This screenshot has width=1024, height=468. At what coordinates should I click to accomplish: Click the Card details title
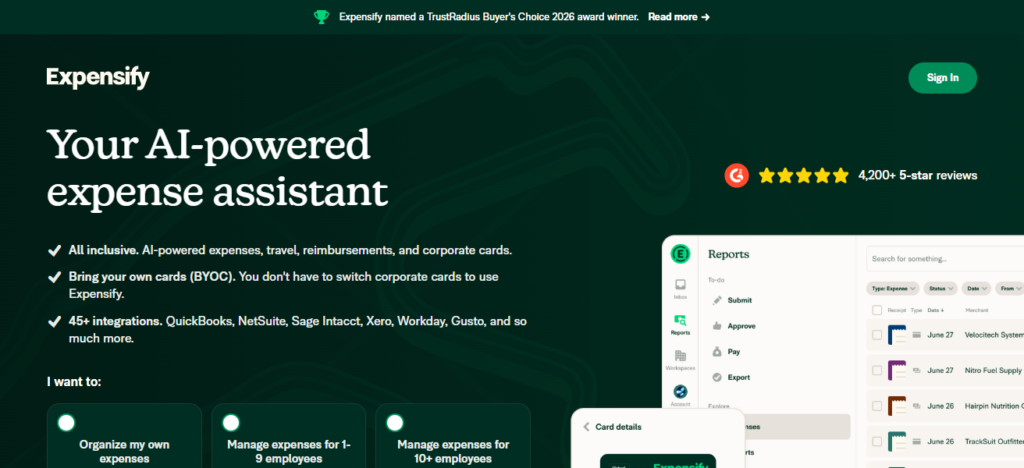618,427
